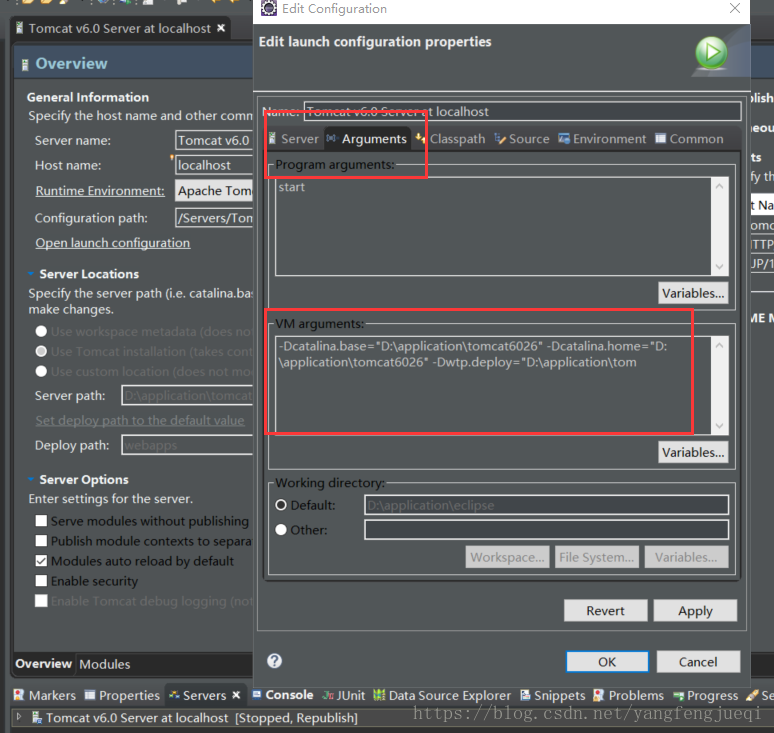Click the Configuration path field
Viewport: 774px width, 733px height.
(214, 218)
